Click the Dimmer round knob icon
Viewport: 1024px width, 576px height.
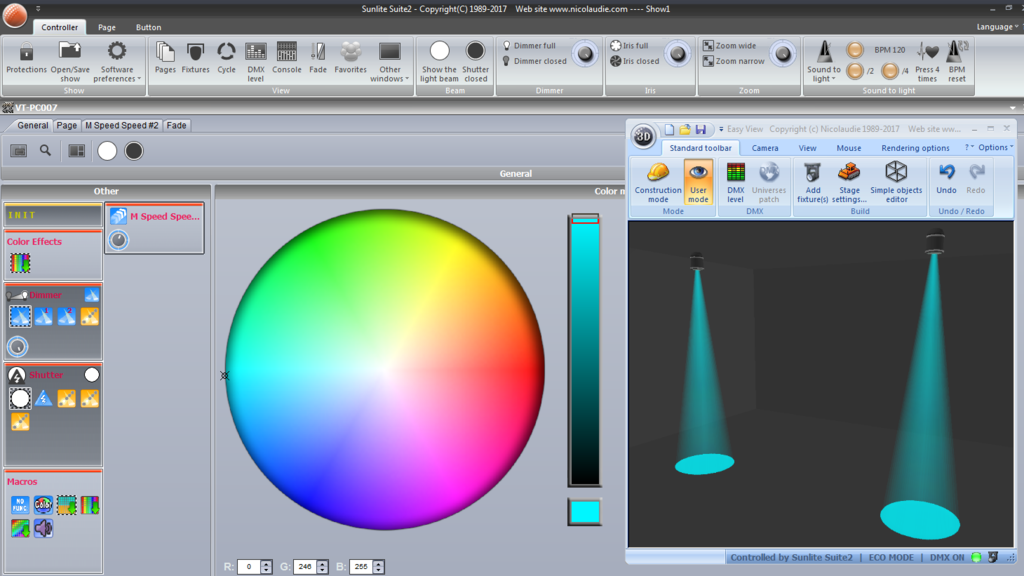pos(18,346)
